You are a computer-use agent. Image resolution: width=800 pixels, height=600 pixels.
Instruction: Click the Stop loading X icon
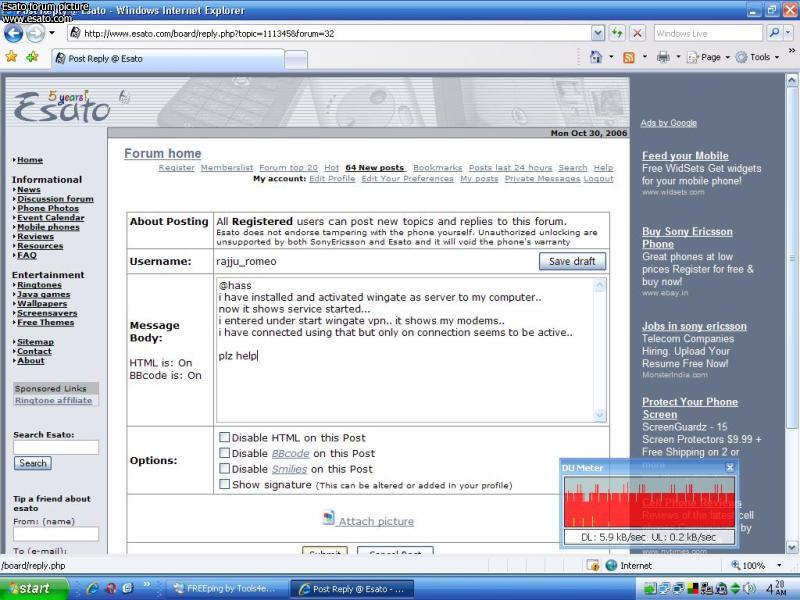[637, 33]
